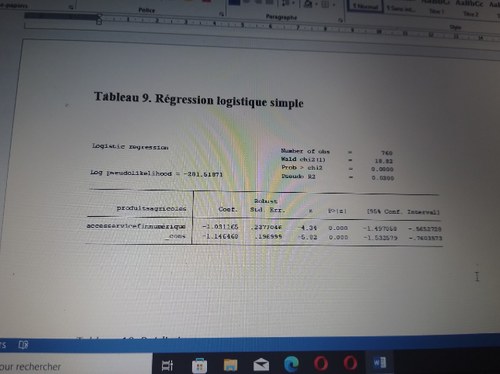Click the proofing book icon in status bar
Image resolution: width=500 pixels, height=374 pixels.
click(23, 345)
